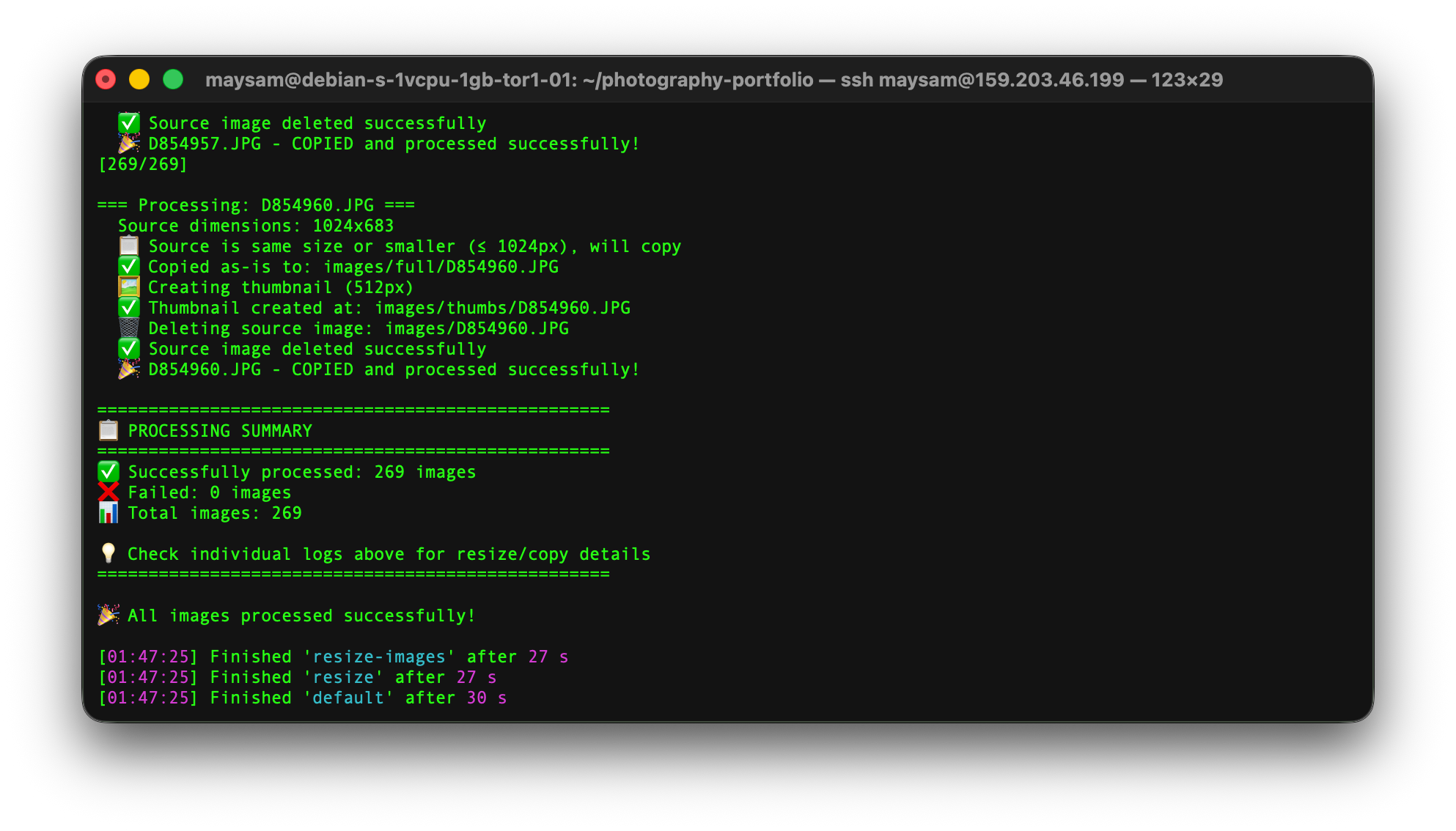Click the checkmark icon beside 'Copied as-is to'
The height and width of the screenshot is (831, 1456).
129,266
